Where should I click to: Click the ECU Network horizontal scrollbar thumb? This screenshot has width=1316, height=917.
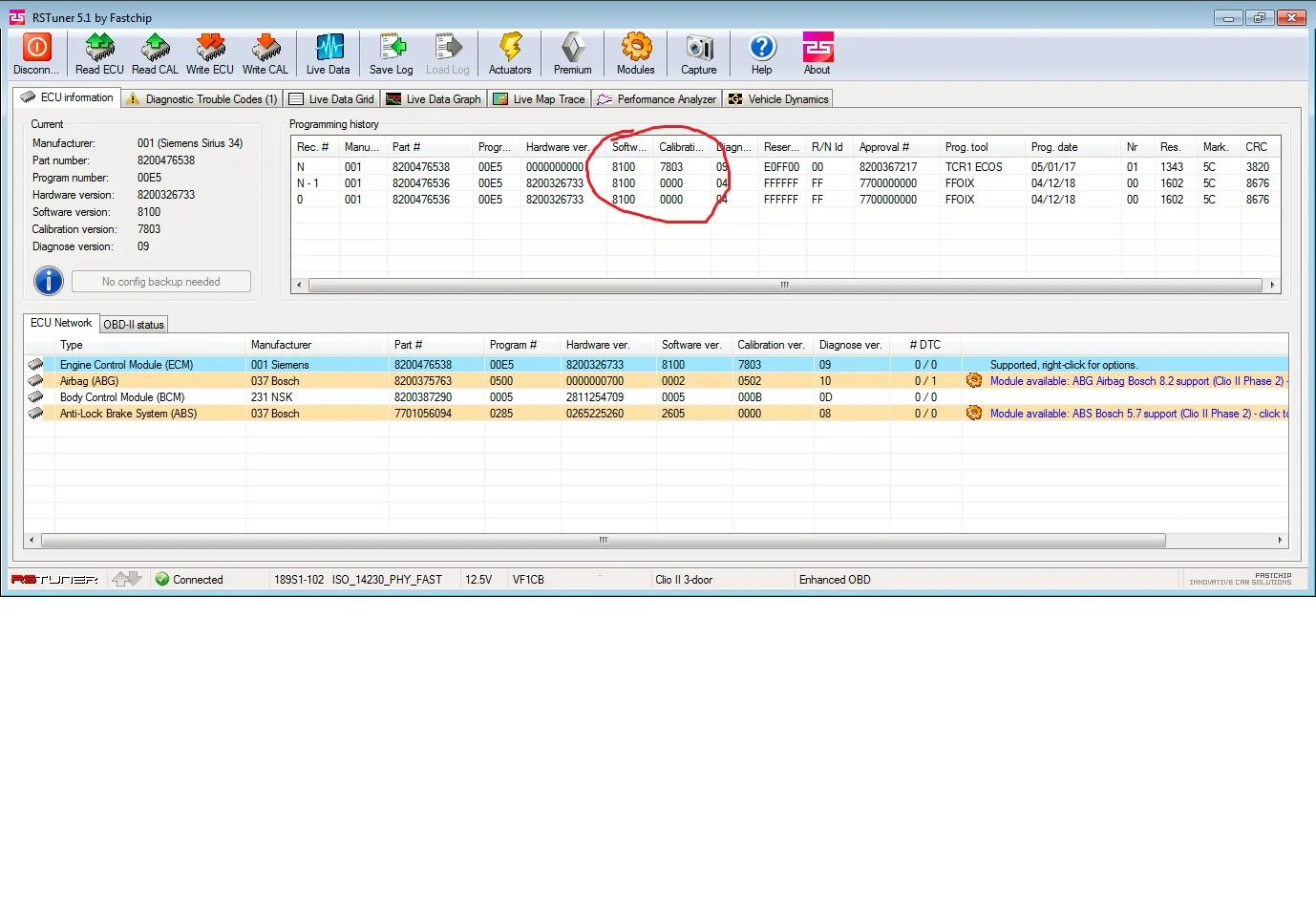click(x=604, y=540)
